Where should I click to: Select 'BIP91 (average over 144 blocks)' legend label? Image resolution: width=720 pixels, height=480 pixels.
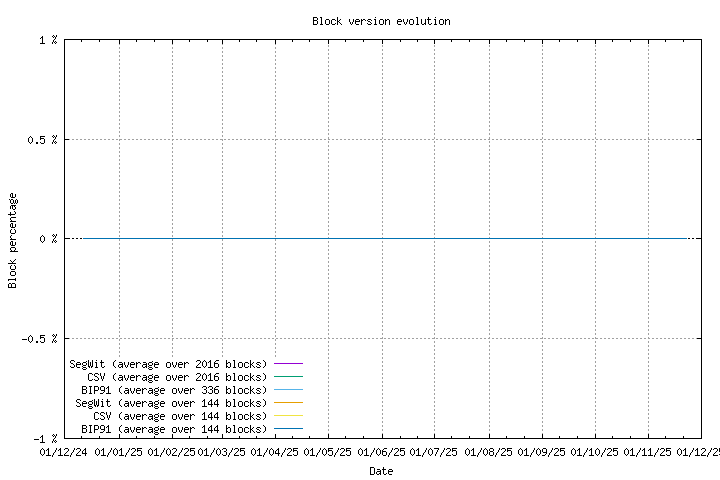click(174, 429)
